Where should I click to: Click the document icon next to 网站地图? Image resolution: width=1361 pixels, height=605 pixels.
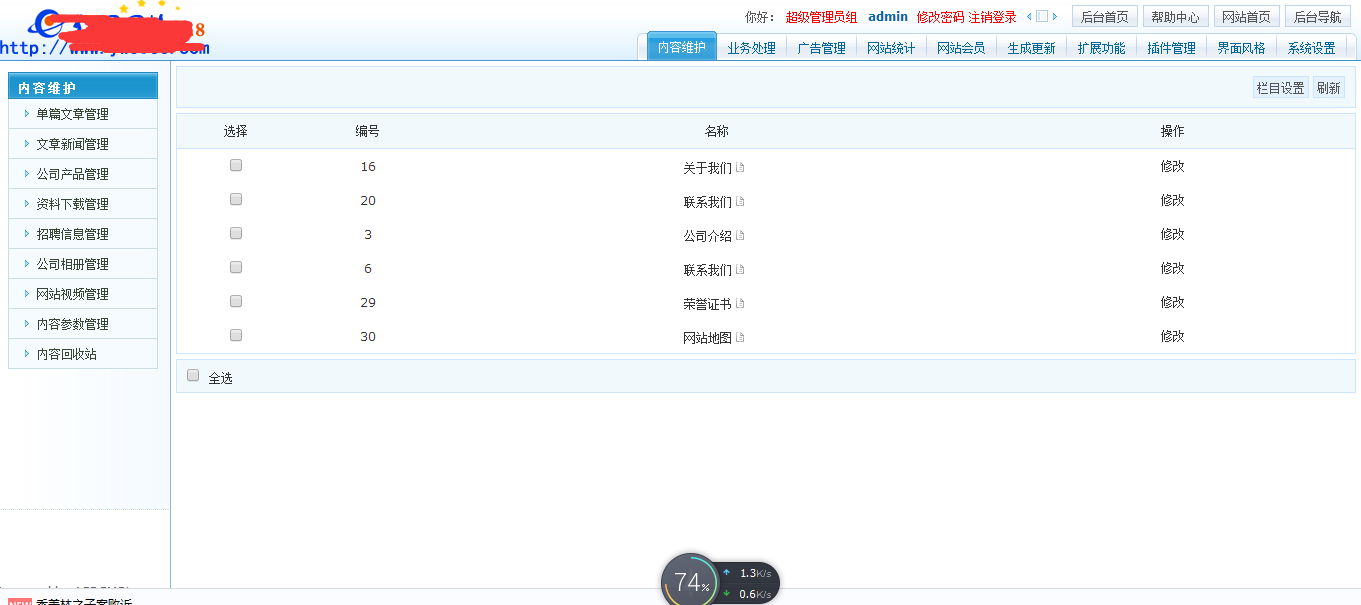[x=740, y=338]
